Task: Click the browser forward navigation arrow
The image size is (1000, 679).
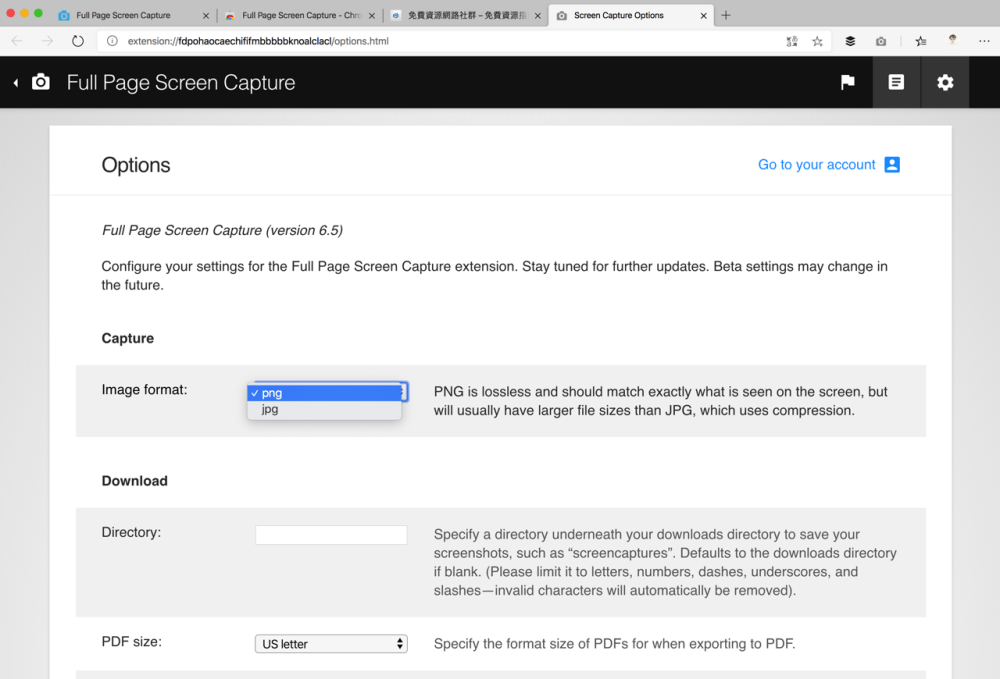Action: (47, 41)
